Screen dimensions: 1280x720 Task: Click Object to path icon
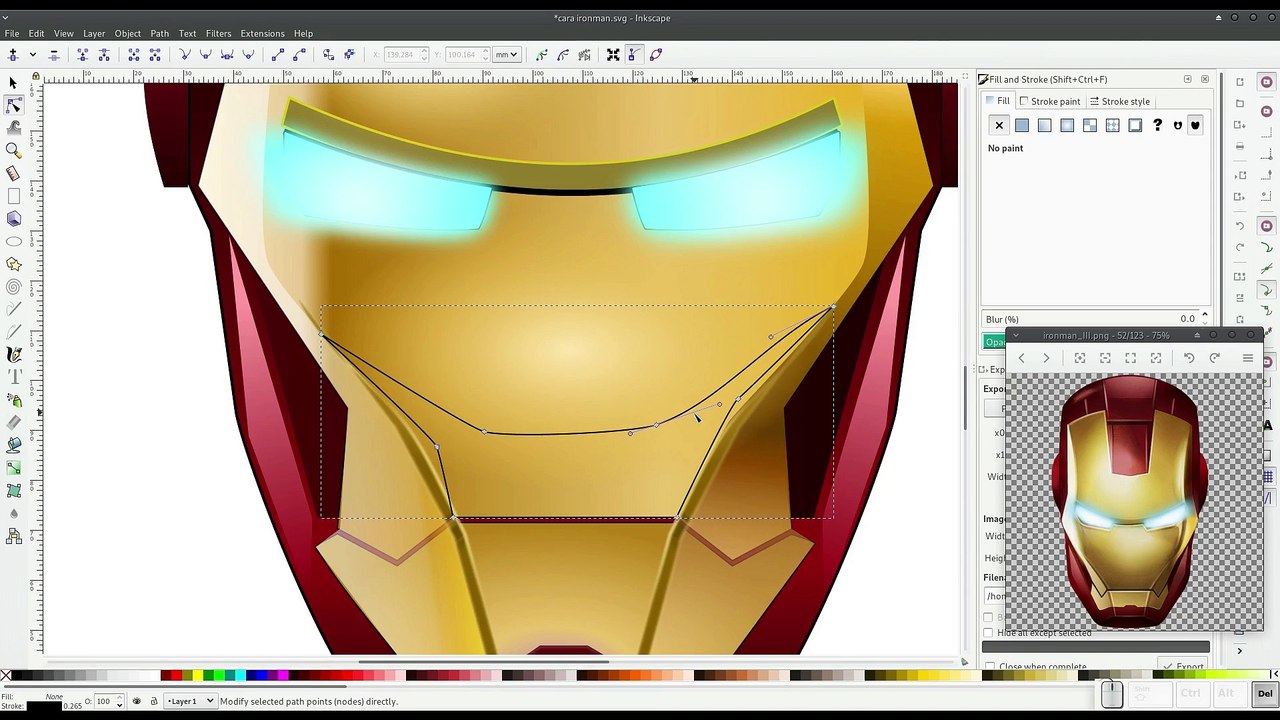tap(328, 54)
